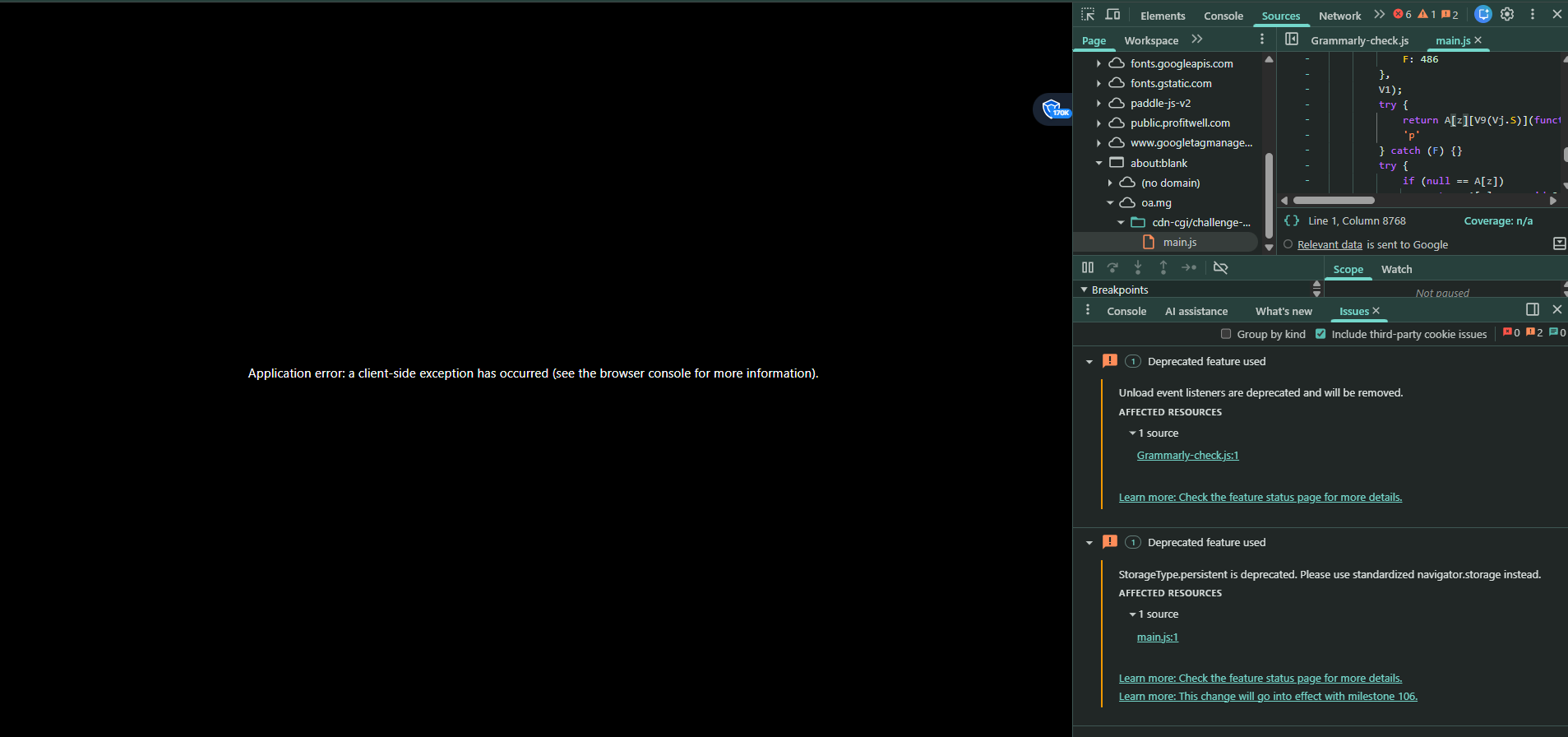The height and width of the screenshot is (737, 1568).
Task: Open the AI assistance drawer tab
Action: pos(1196,311)
